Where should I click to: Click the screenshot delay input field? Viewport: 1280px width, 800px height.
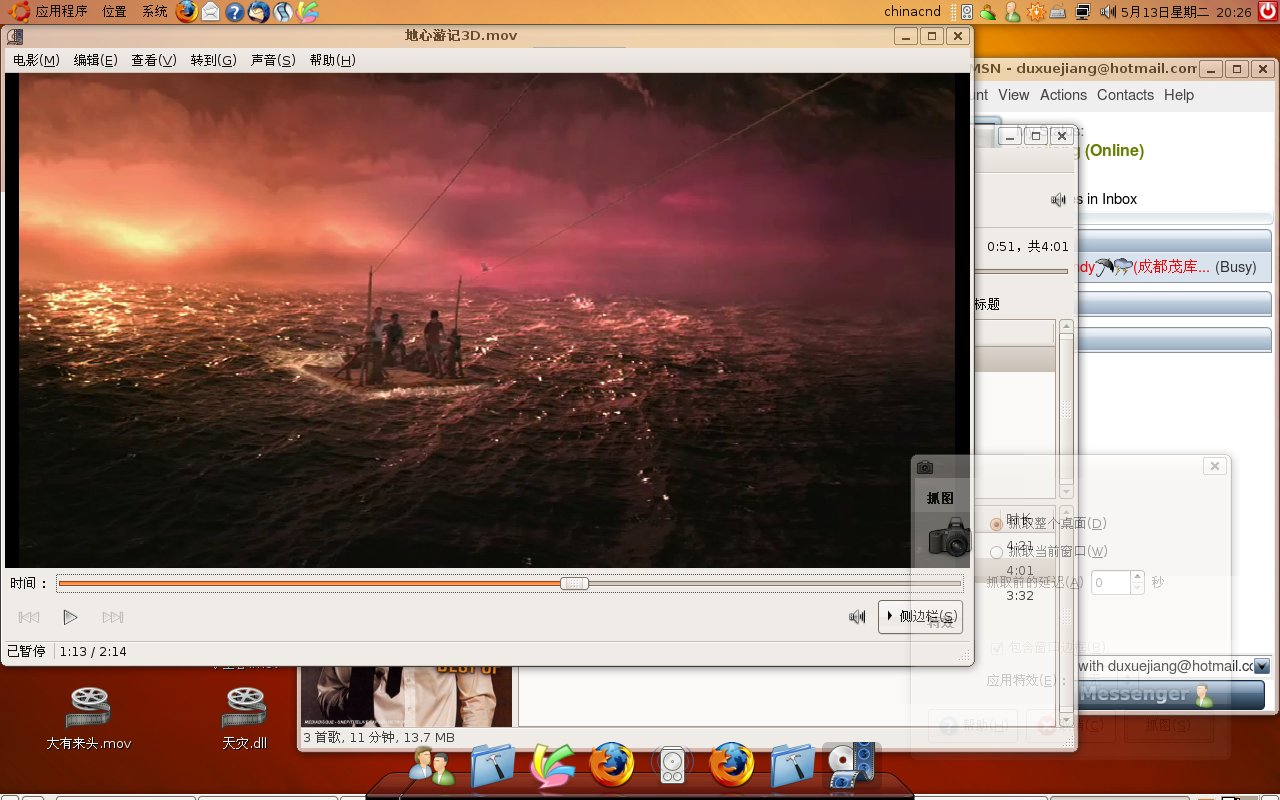(1110, 582)
